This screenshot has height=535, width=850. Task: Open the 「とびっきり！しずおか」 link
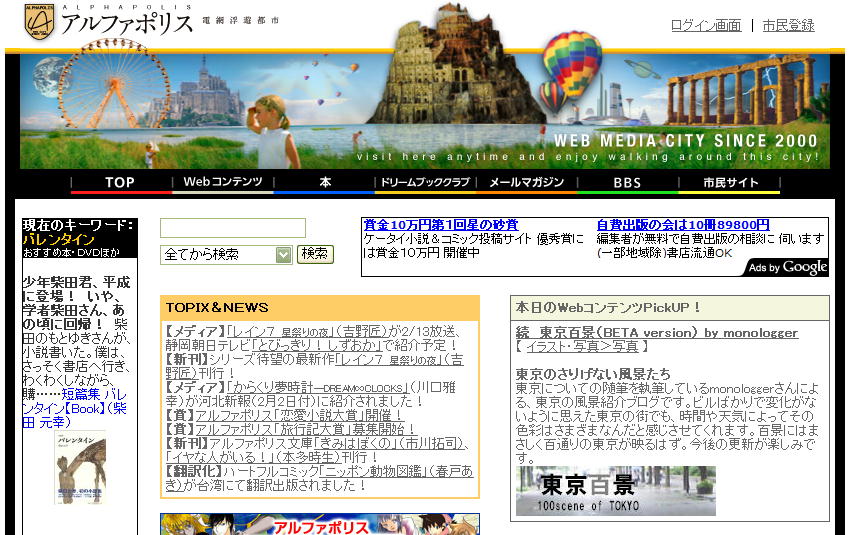318,345
